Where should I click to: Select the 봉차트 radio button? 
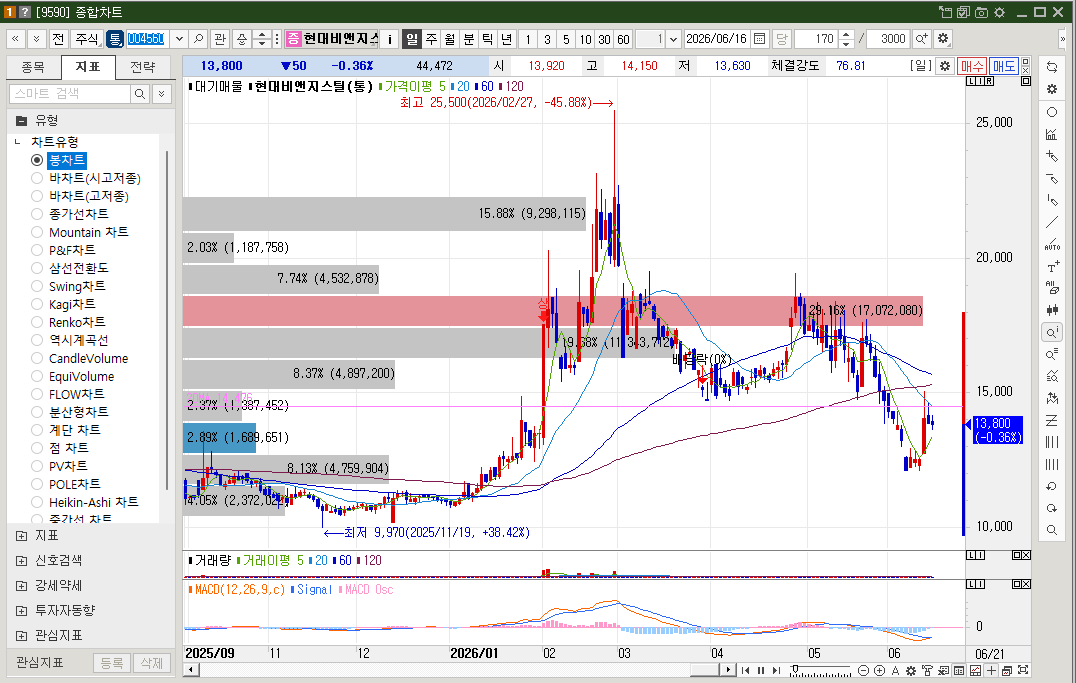click(x=37, y=160)
